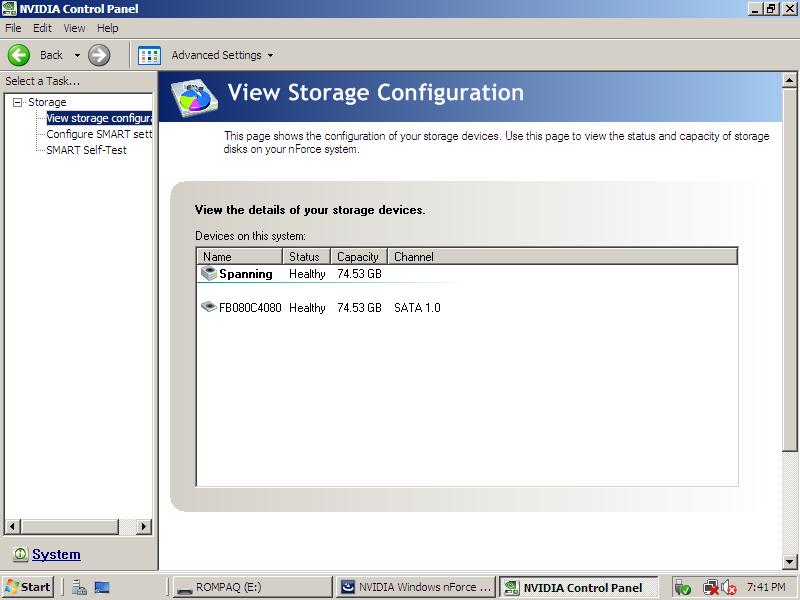Click the Start button label
800x600 pixels.
click(x=35, y=587)
